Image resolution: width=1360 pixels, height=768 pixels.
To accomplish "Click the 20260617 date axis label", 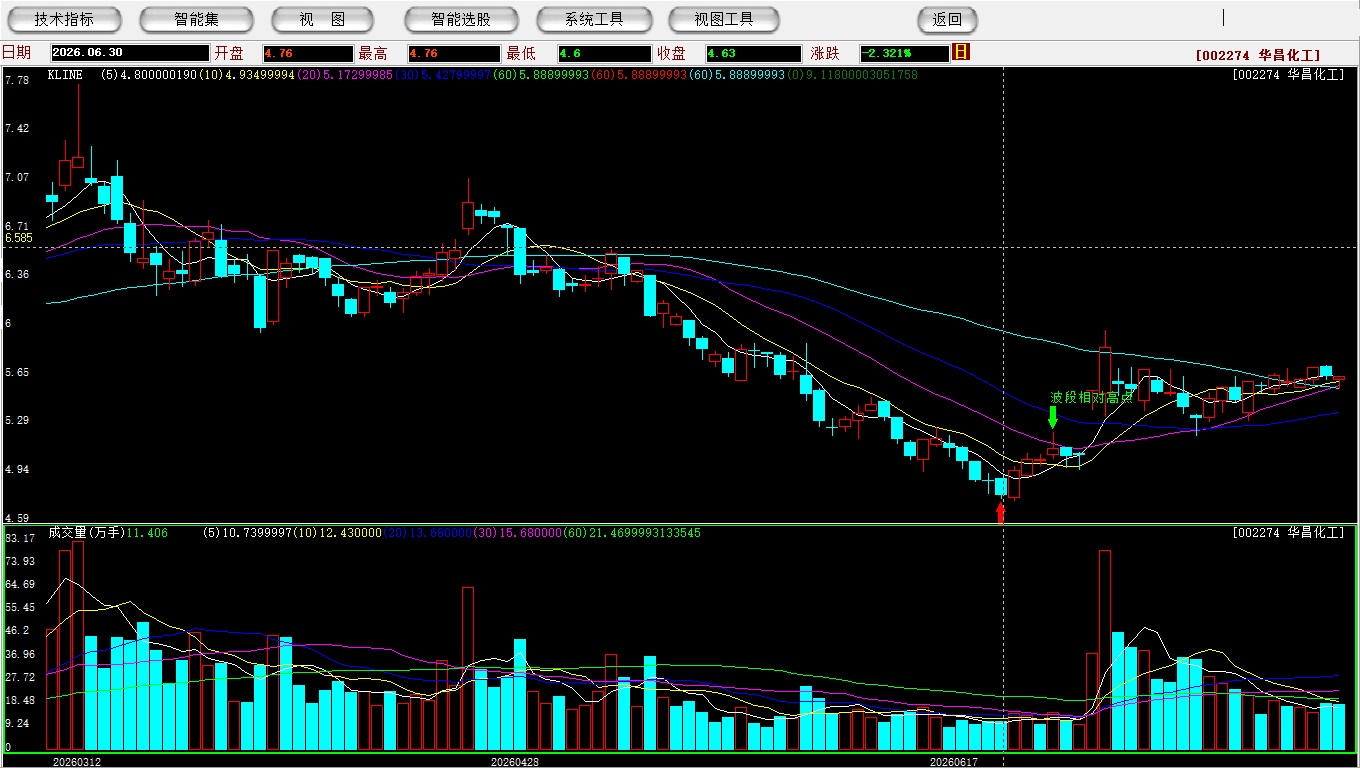I will 954,762.
